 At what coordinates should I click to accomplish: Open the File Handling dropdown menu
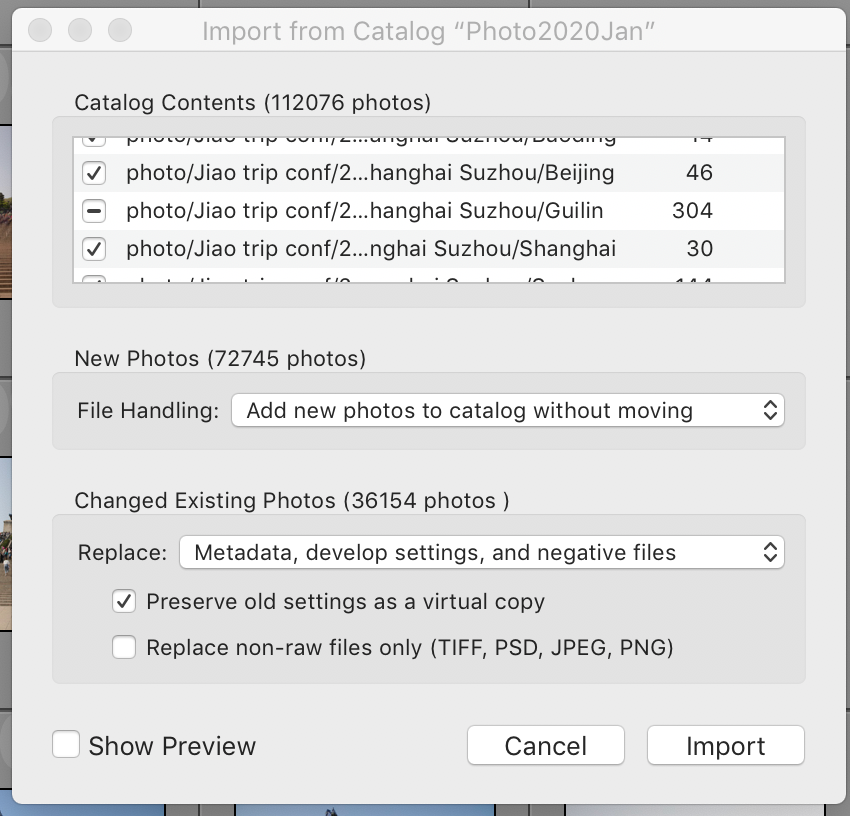click(x=507, y=410)
